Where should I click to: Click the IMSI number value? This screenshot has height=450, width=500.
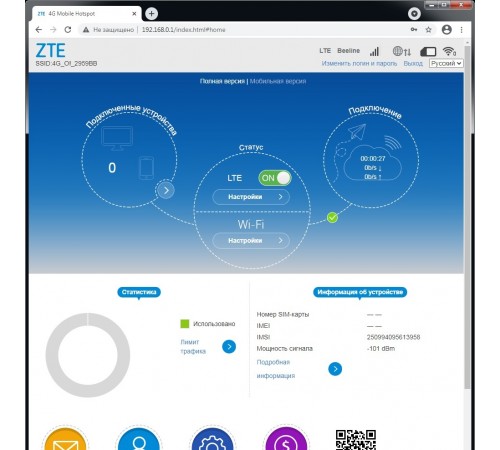coord(393,337)
